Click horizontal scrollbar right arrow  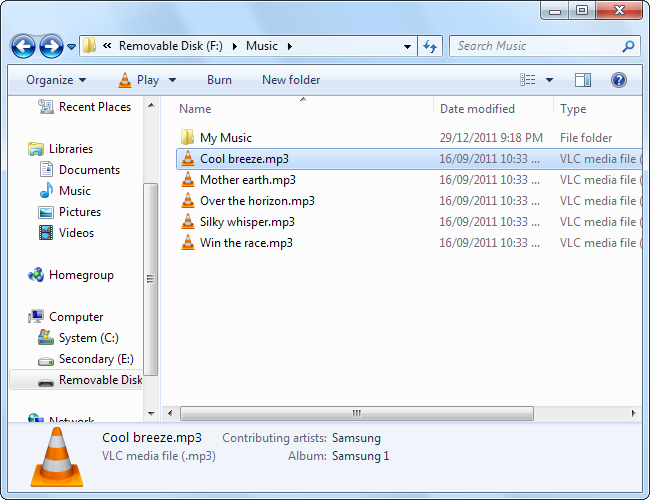(x=633, y=413)
